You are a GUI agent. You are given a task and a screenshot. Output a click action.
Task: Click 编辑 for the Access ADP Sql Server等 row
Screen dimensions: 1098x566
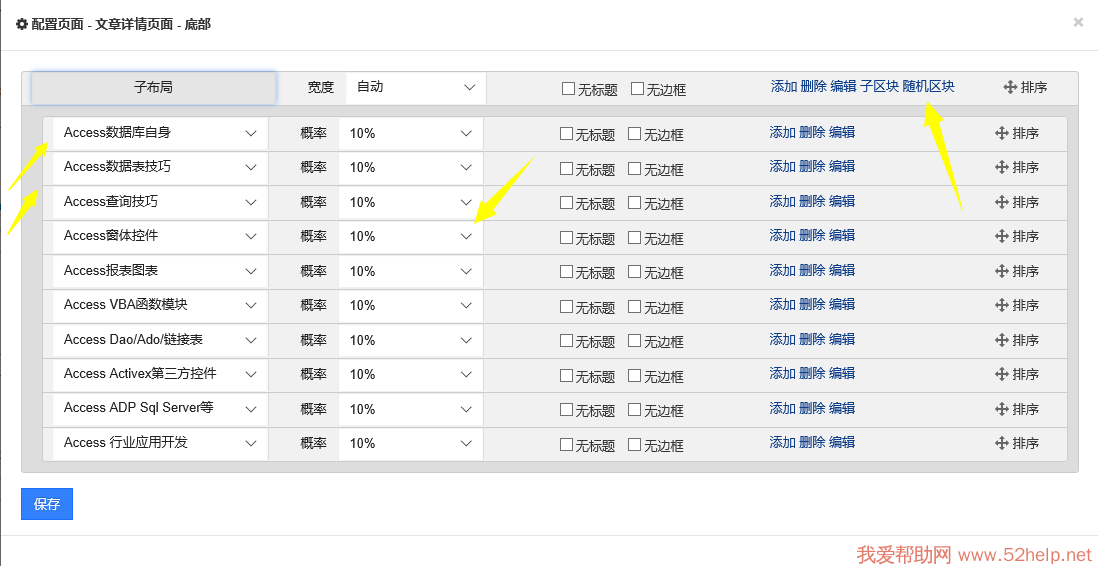tap(842, 408)
